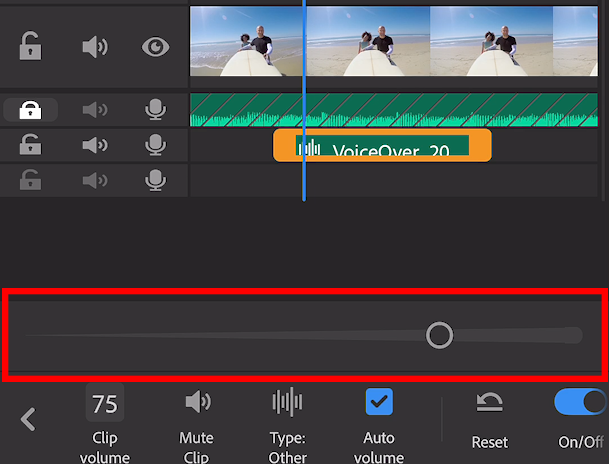Click the blue playhead line
The image size is (609, 464).
[304, 100]
